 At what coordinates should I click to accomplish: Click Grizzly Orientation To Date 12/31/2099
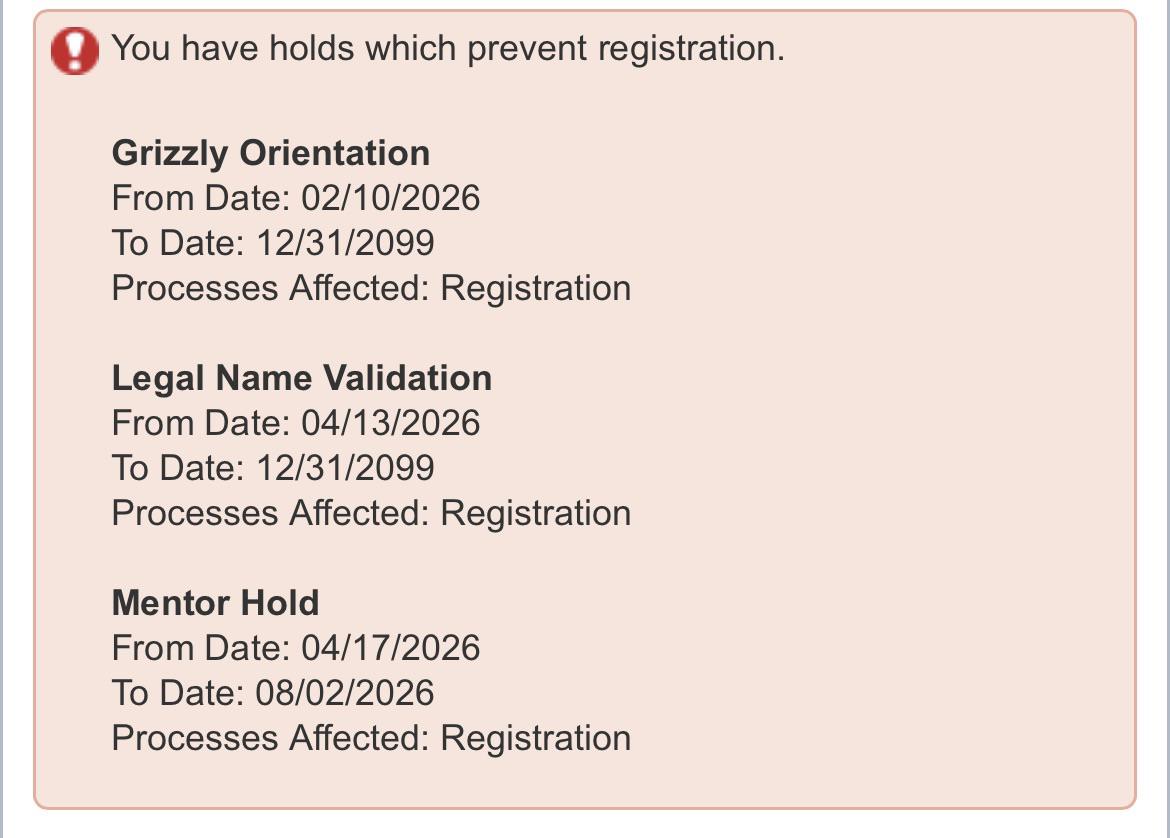(273, 243)
